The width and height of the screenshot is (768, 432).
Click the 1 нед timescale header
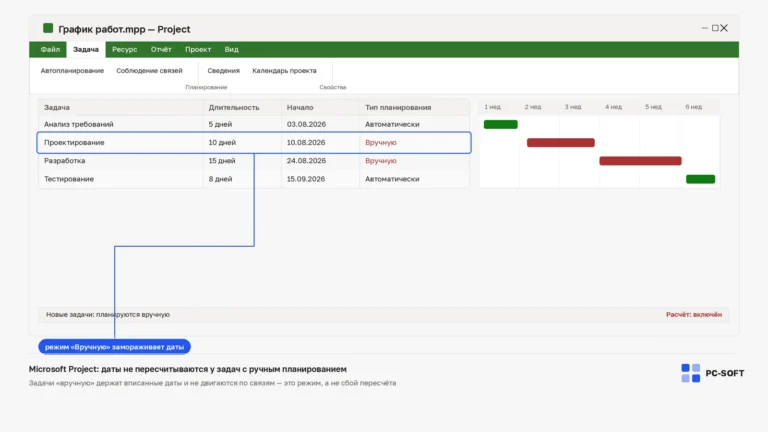click(492, 107)
